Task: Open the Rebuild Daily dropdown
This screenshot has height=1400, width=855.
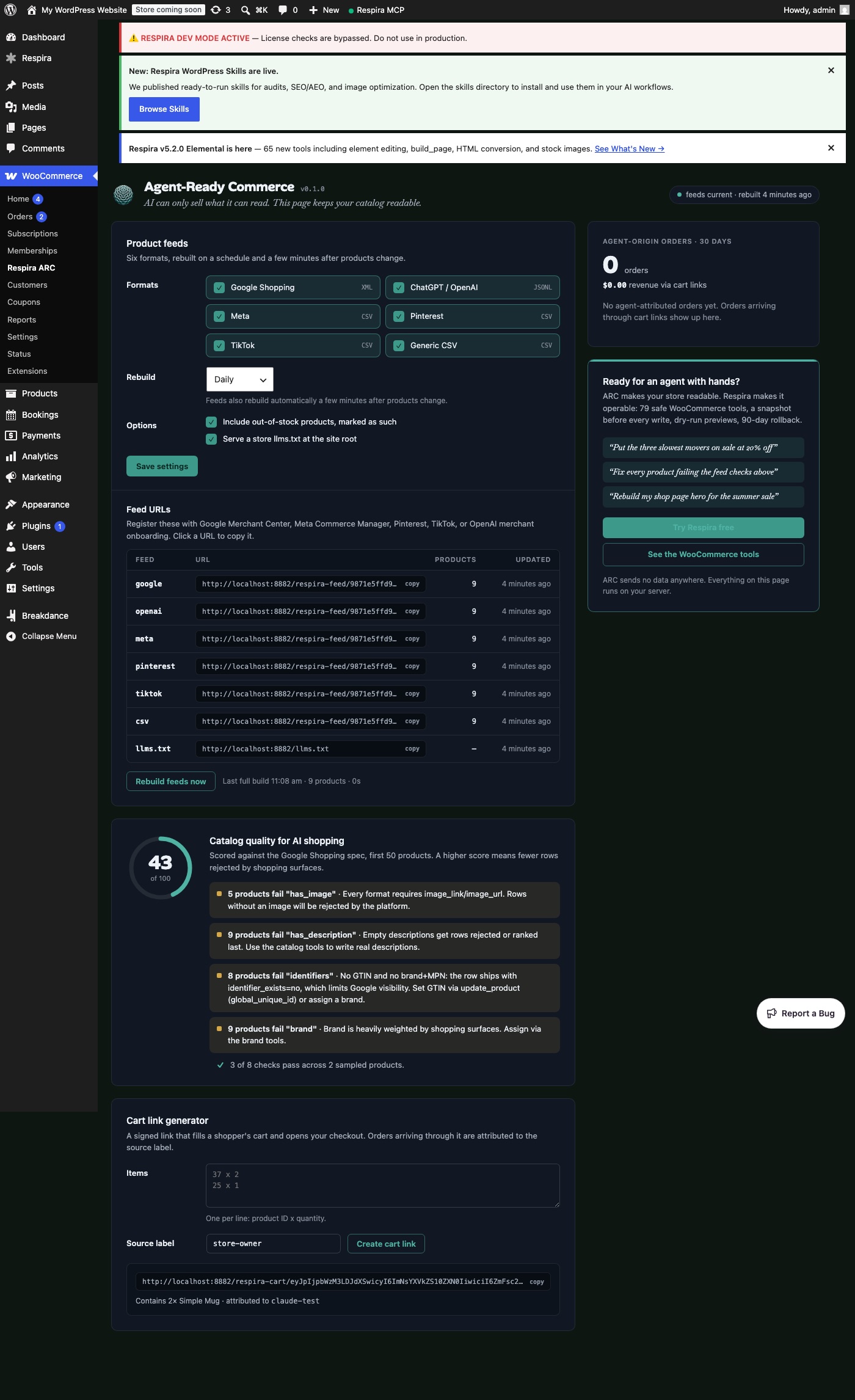Action: (x=239, y=379)
